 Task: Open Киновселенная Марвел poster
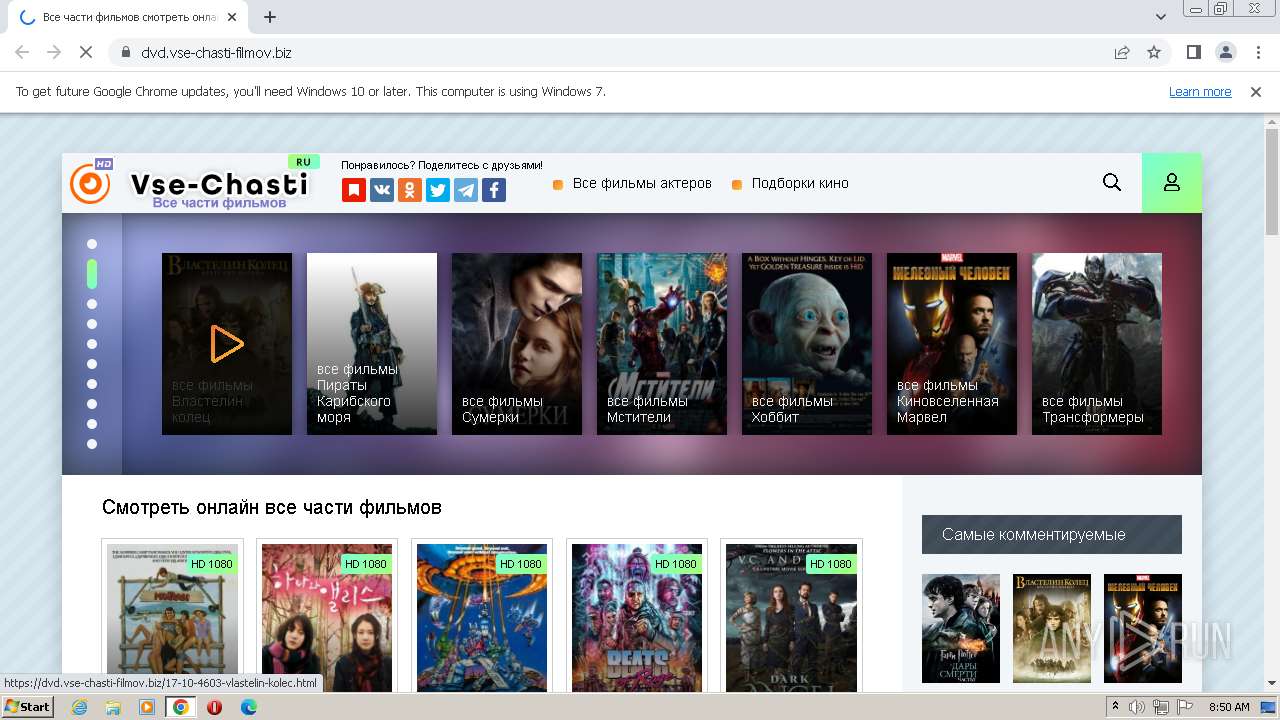pyautogui.click(x=952, y=344)
